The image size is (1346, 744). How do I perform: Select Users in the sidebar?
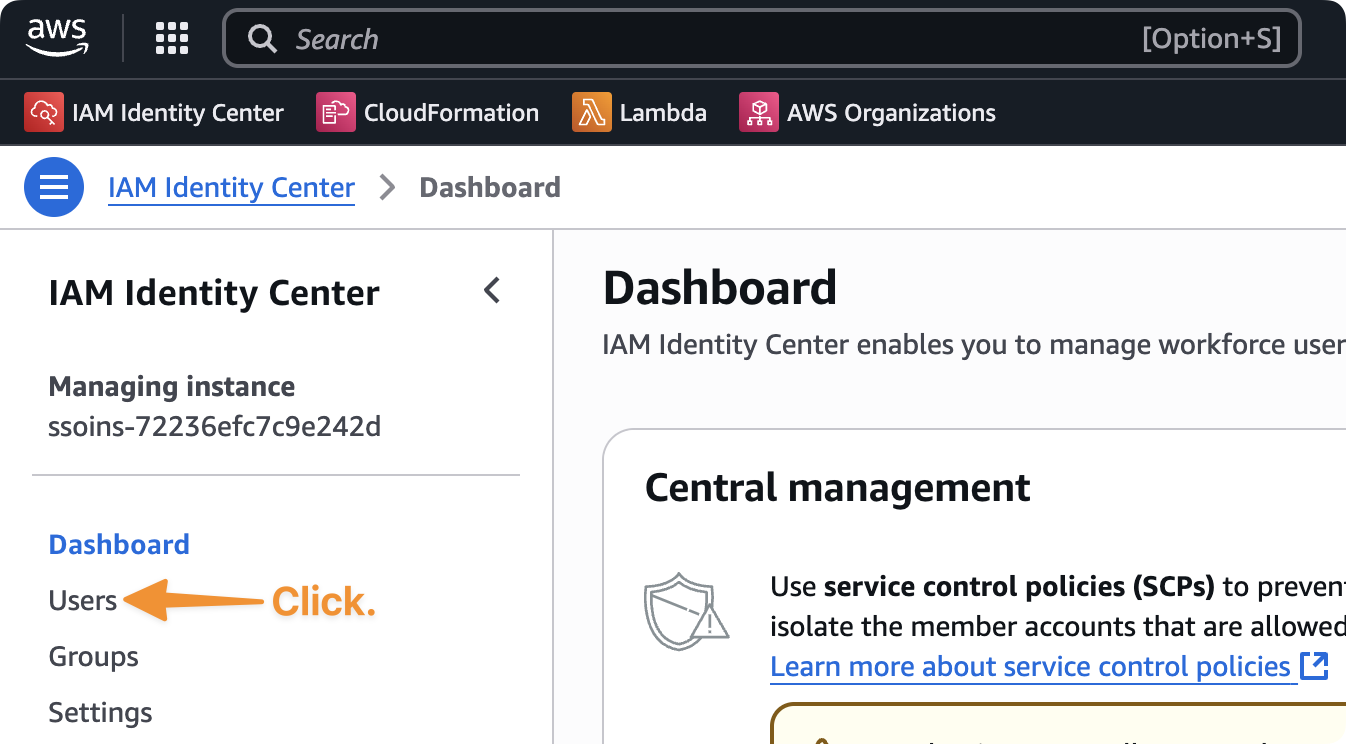pyautogui.click(x=81, y=600)
